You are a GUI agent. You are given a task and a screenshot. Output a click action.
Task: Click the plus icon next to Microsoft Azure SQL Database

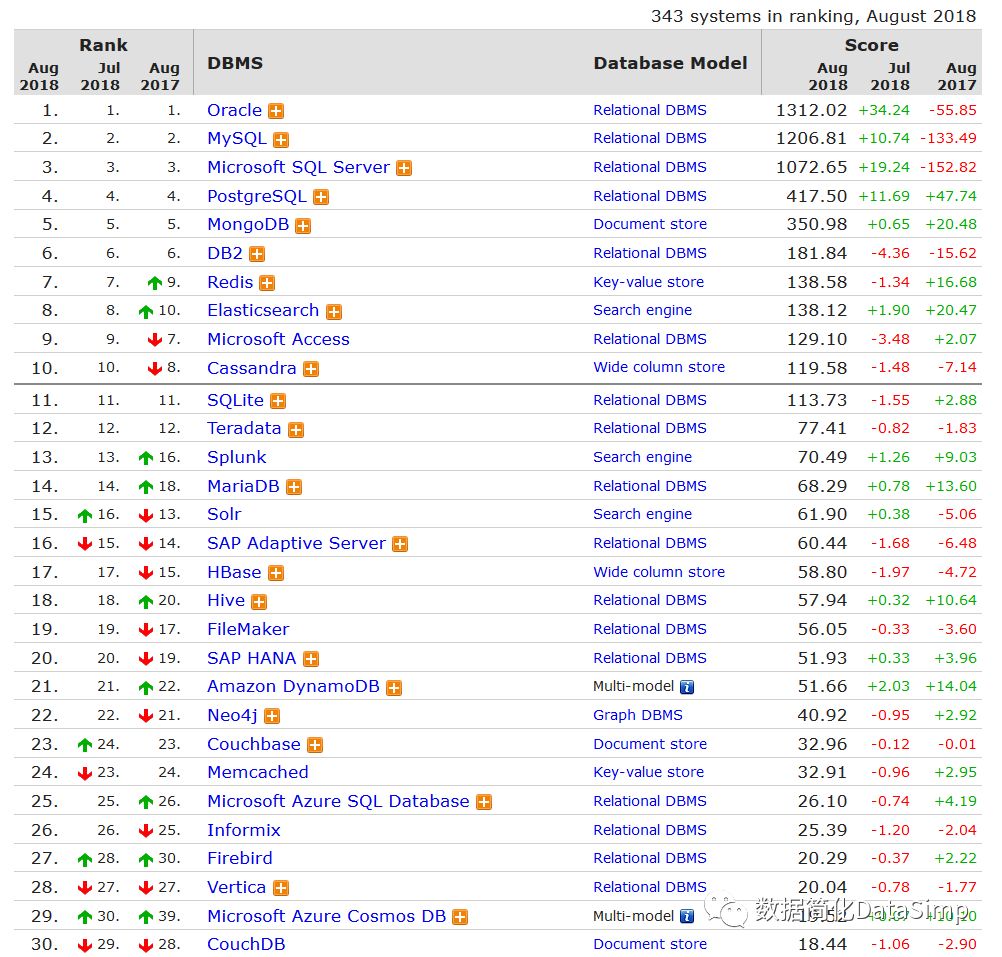click(484, 802)
